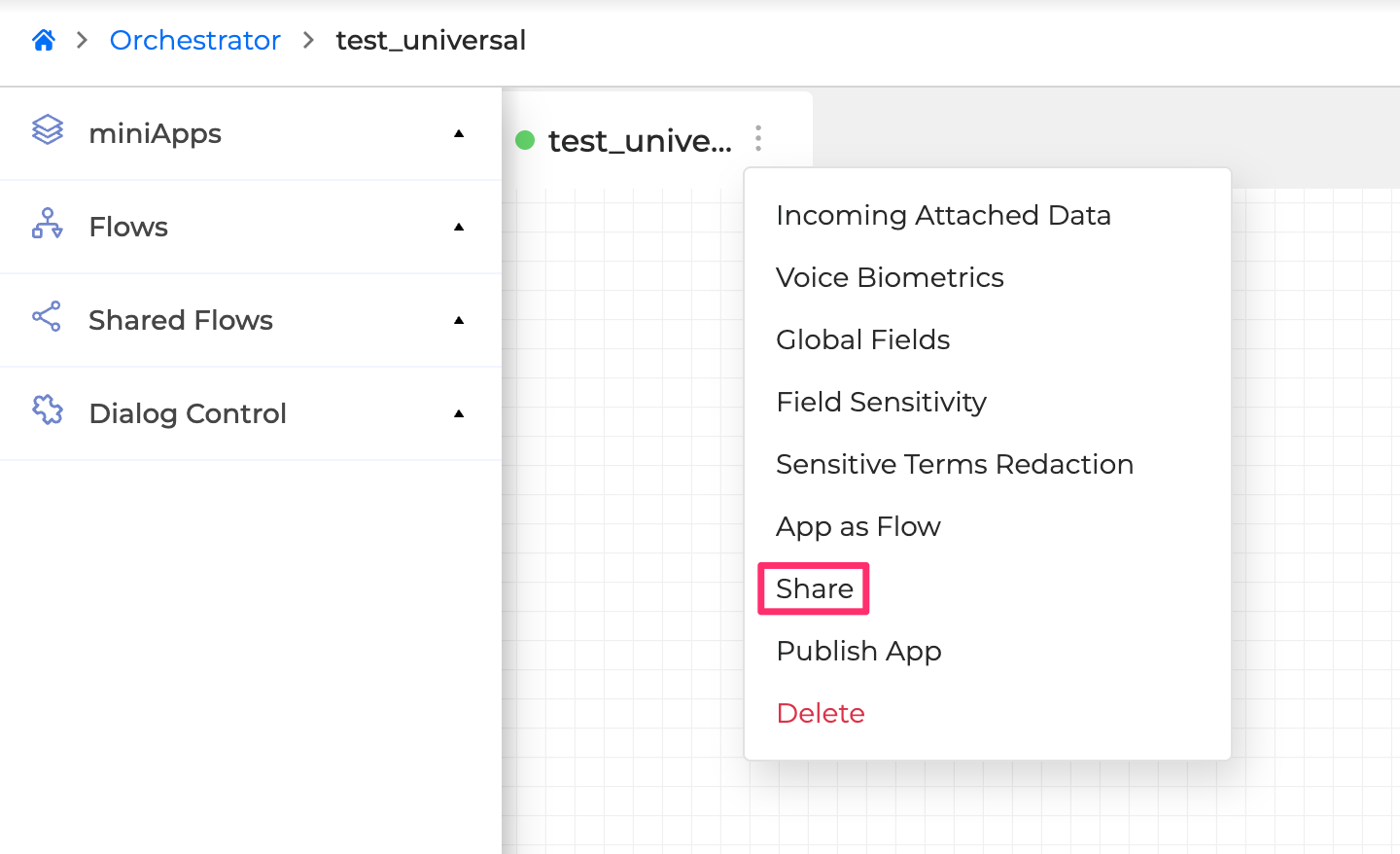Click the Flows hierarchy icon
This screenshot has width=1400, height=854.
pyautogui.click(x=48, y=224)
